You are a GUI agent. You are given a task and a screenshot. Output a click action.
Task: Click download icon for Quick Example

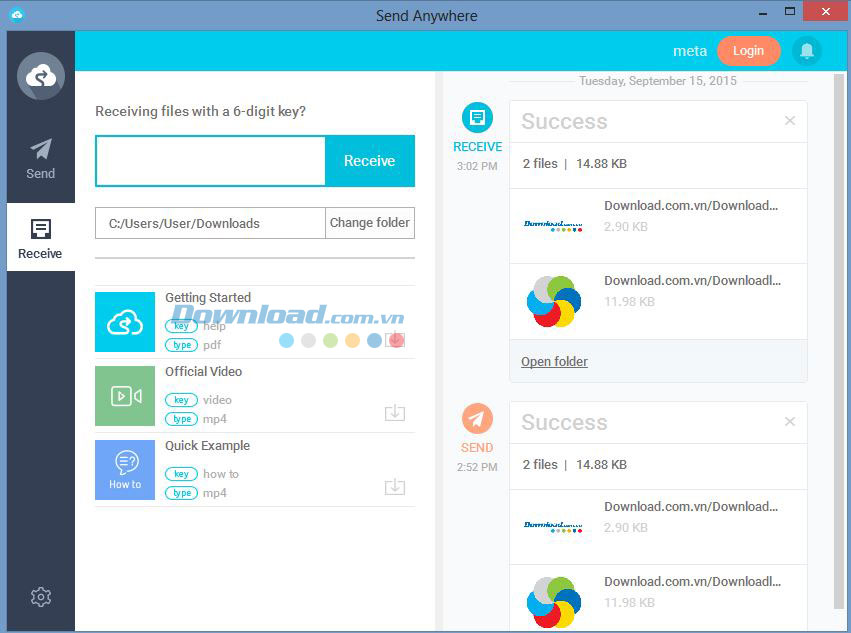click(395, 487)
